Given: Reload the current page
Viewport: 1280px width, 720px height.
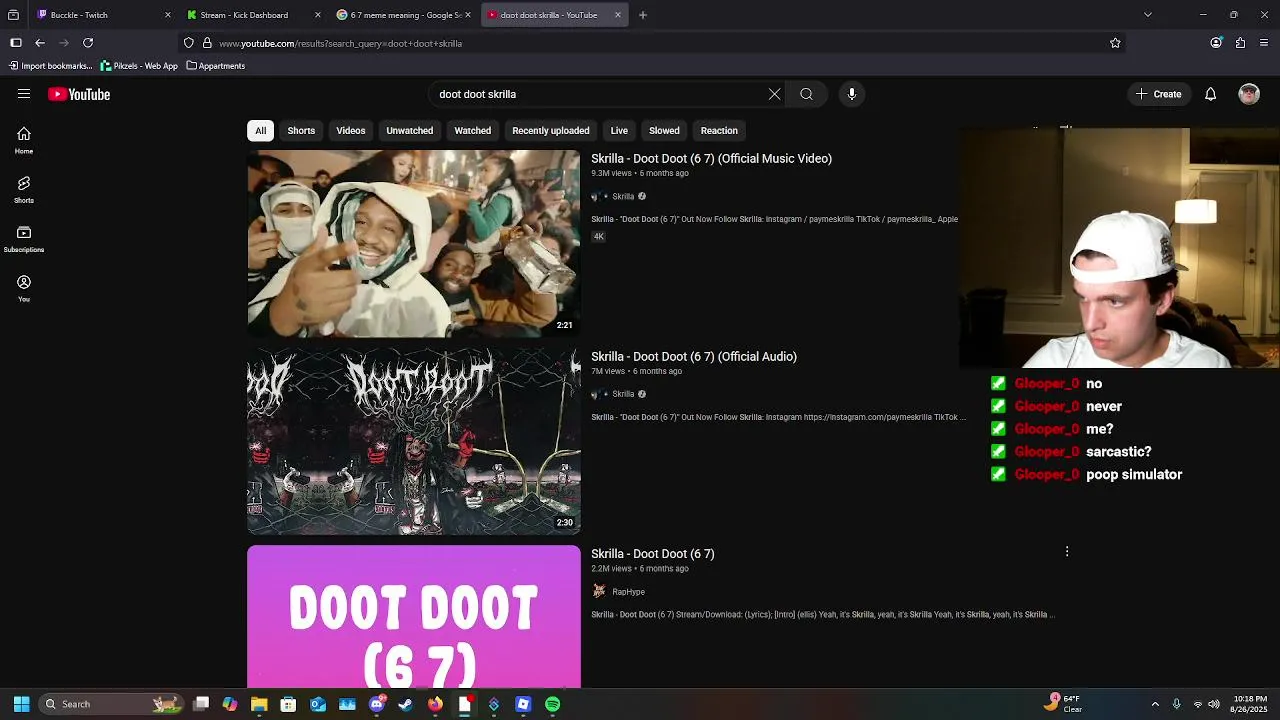Looking at the screenshot, I should click(x=88, y=43).
